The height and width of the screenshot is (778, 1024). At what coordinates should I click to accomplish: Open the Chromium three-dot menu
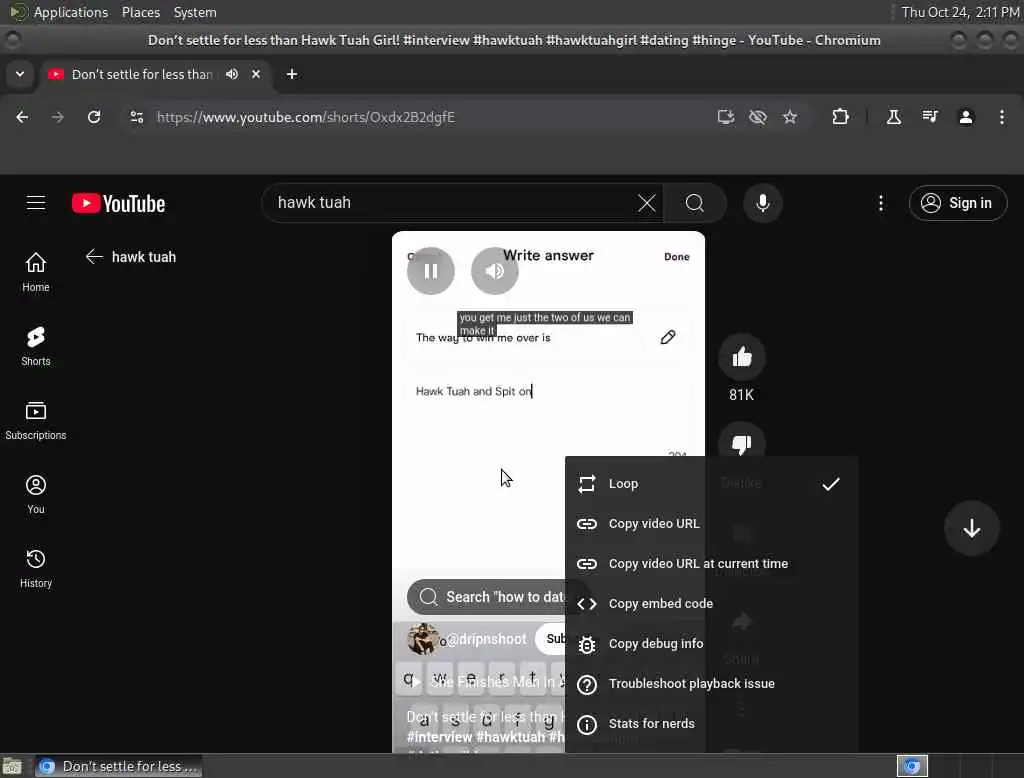coord(1002,117)
